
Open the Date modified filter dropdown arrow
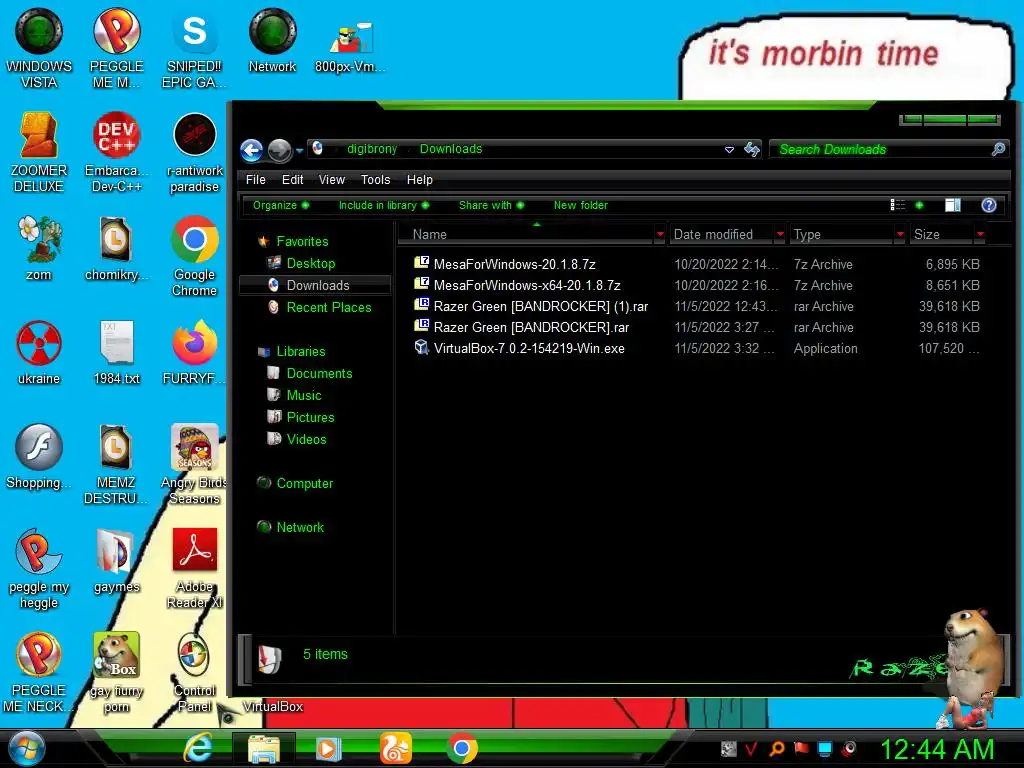(x=780, y=234)
